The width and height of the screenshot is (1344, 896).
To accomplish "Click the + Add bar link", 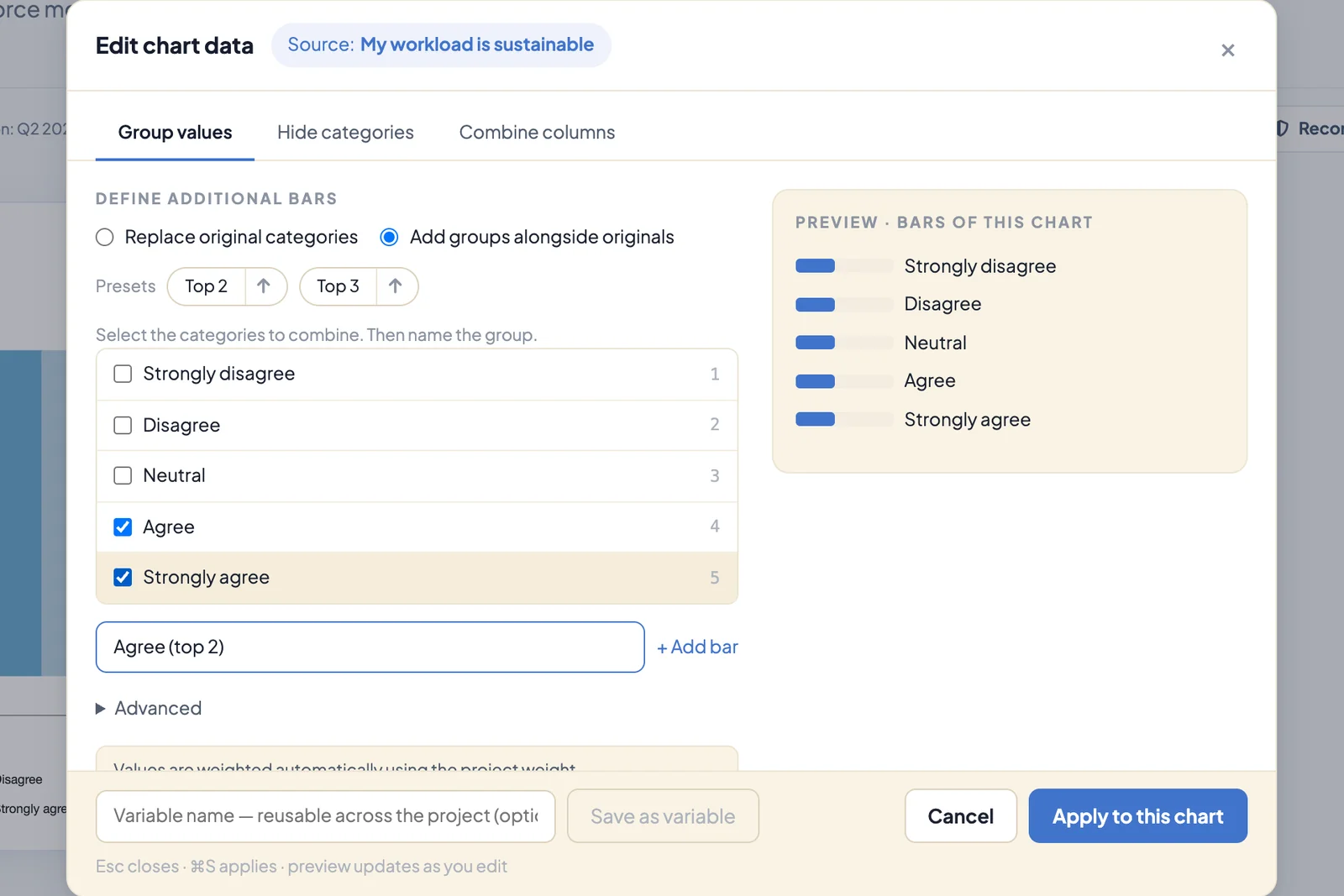I will click(697, 647).
